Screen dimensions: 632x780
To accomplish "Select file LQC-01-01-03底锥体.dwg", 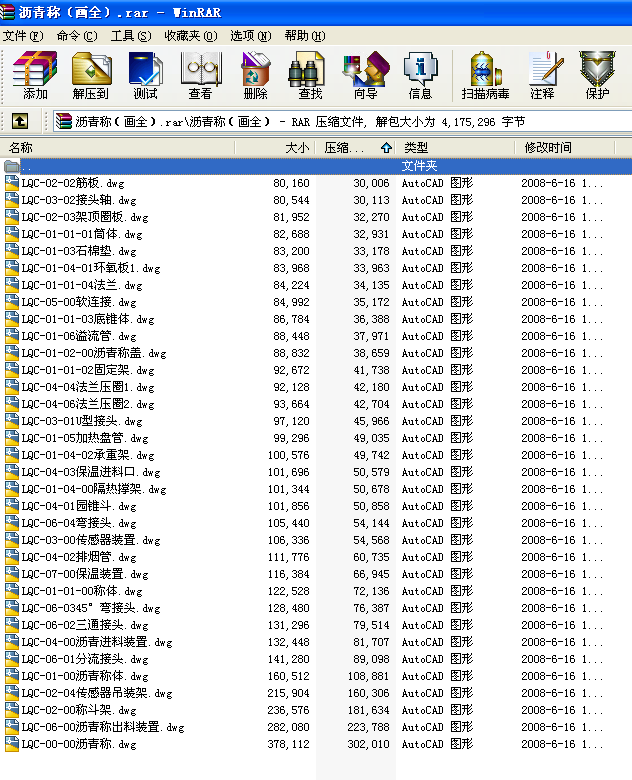I will pyautogui.click(x=88, y=319).
